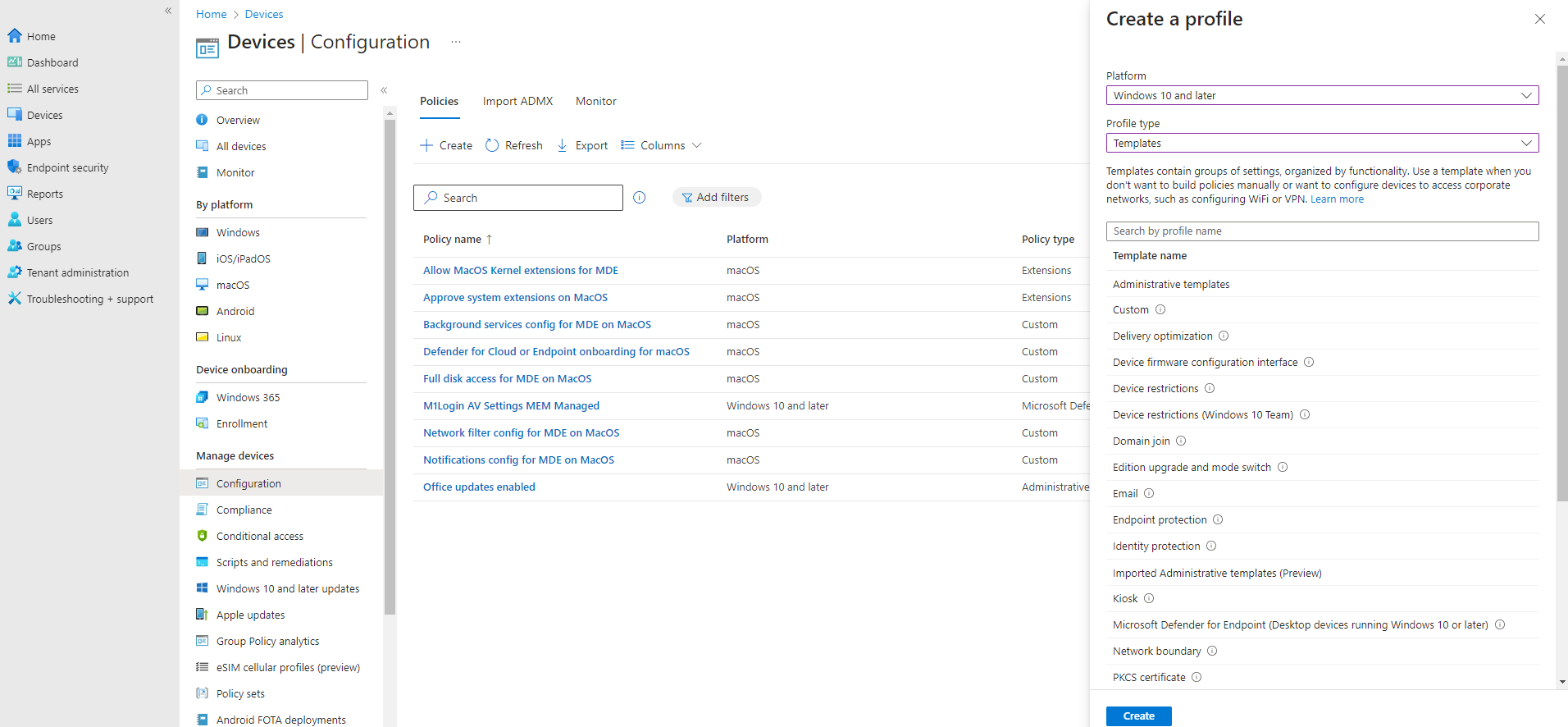Click info icon next to Email template
1568x727 pixels.
pos(1149,493)
